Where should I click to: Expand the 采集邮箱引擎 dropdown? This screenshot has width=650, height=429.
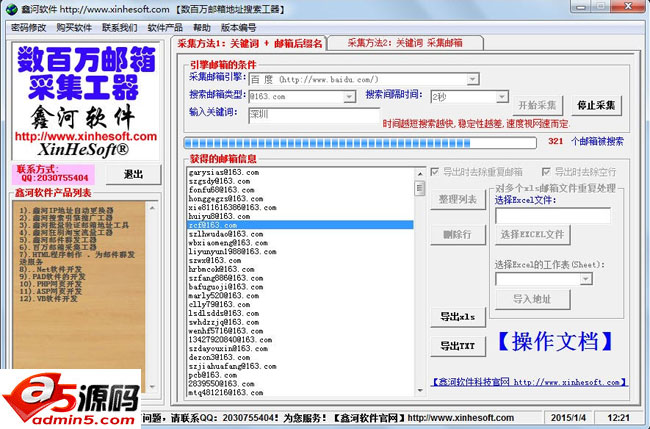point(473,79)
